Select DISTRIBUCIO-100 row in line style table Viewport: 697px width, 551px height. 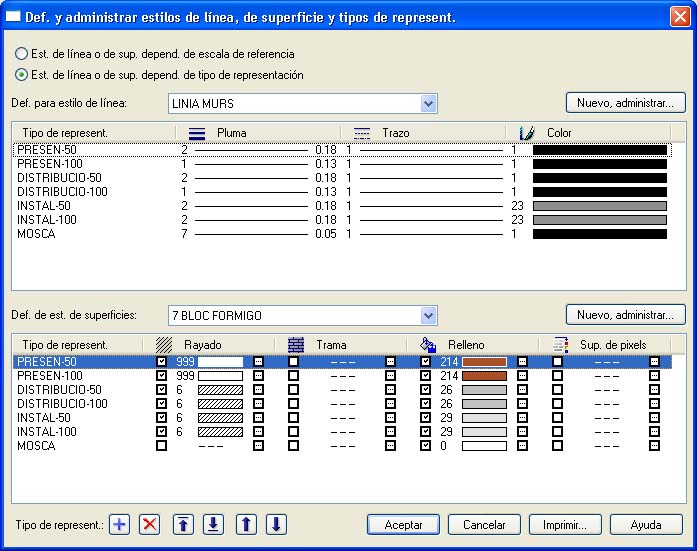coord(342,192)
